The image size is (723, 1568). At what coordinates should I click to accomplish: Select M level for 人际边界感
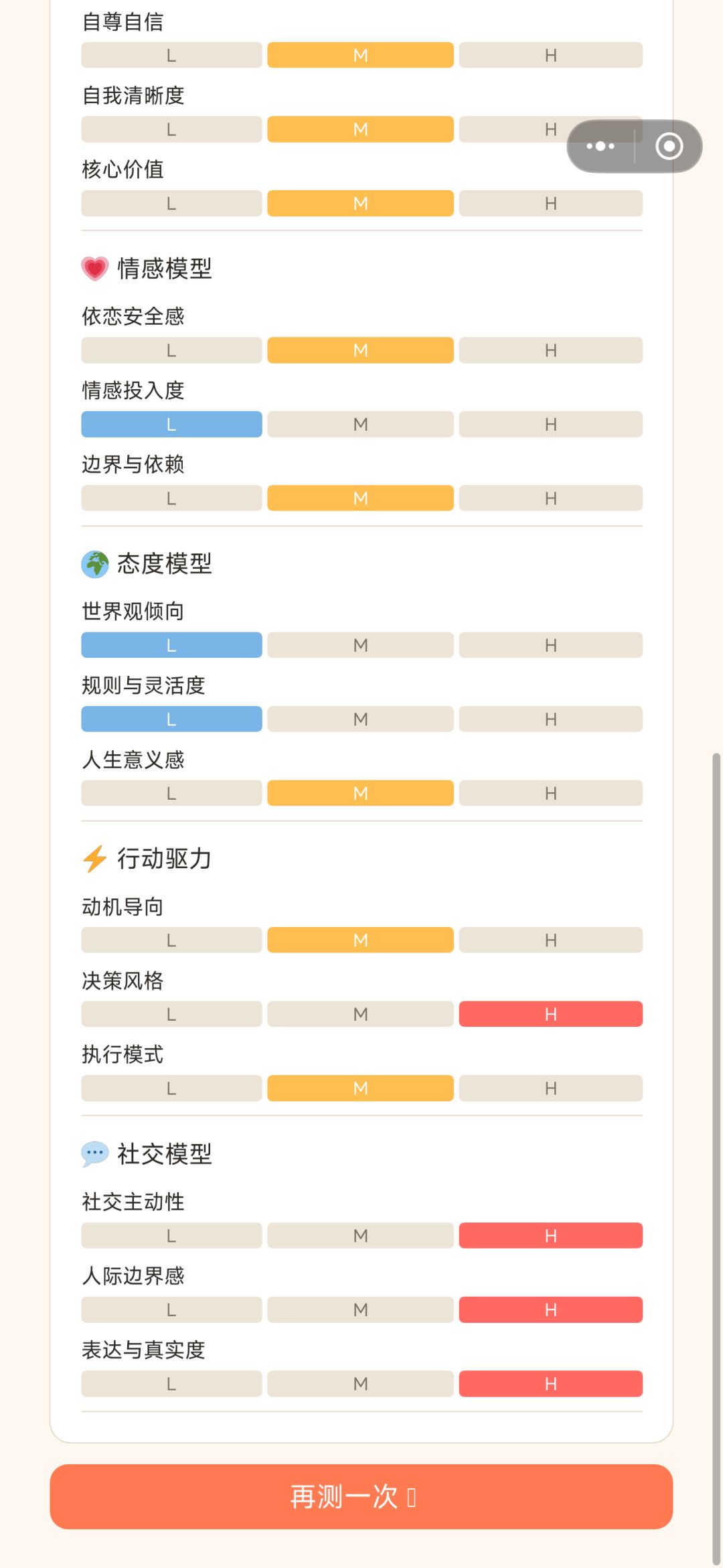[x=360, y=1309]
